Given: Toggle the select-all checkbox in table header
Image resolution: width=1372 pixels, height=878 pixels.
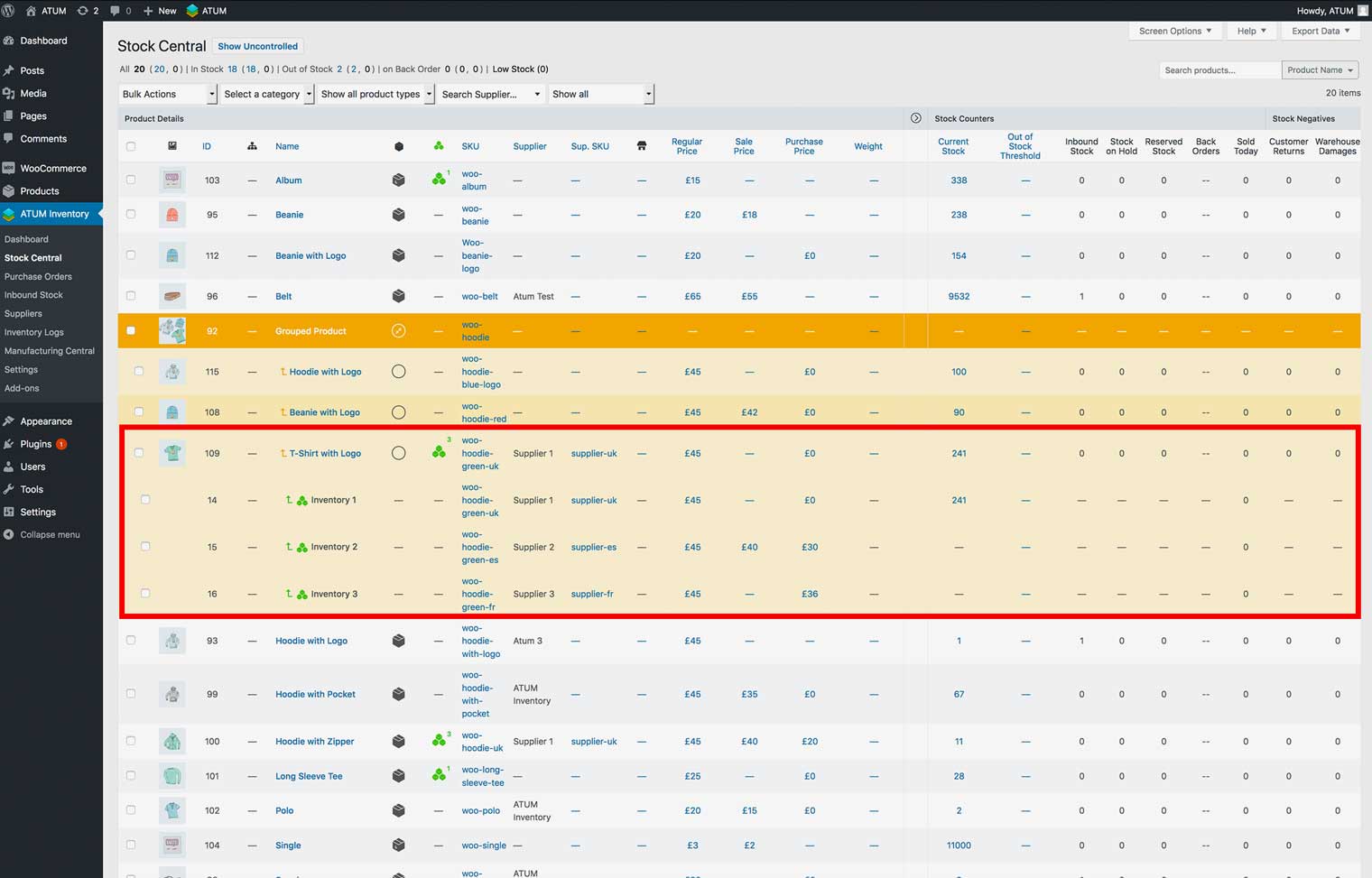Looking at the screenshot, I should (x=131, y=146).
